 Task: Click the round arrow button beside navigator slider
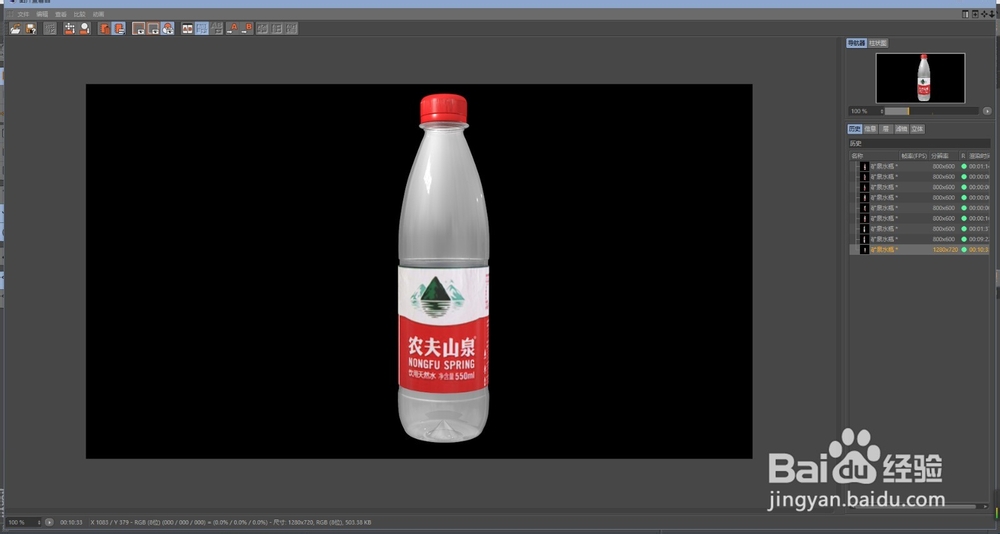point(987,111)
